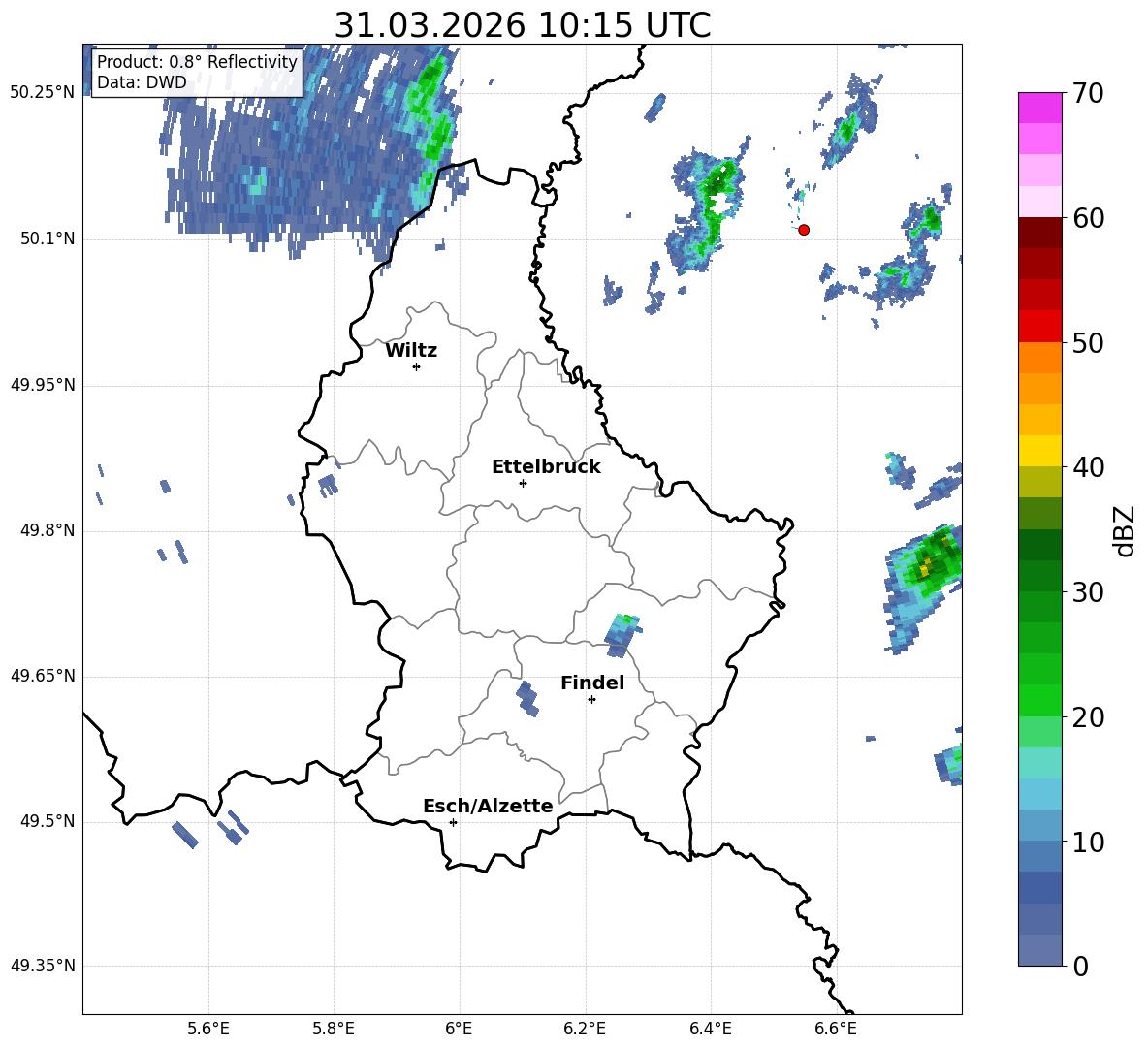Click the colorbar tick label 30
Screen dimensions: 1148x1048
(x=1088, y=592)
